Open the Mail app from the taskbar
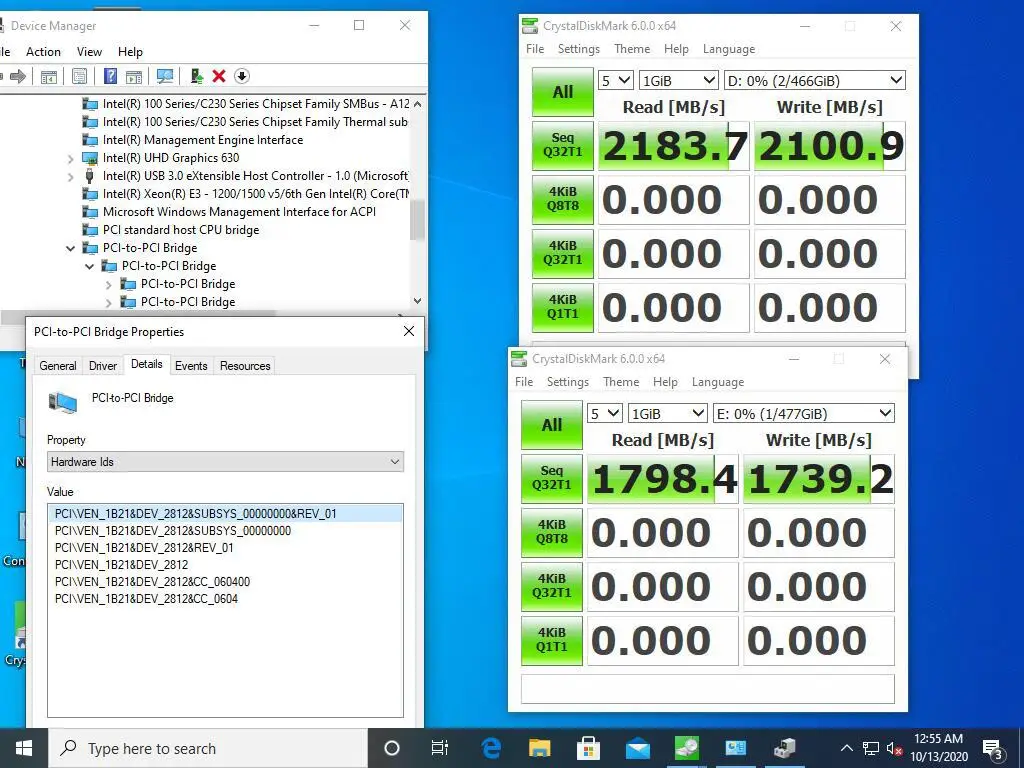The height and width of the screenshot is (768, 1024). pos(638,748)
